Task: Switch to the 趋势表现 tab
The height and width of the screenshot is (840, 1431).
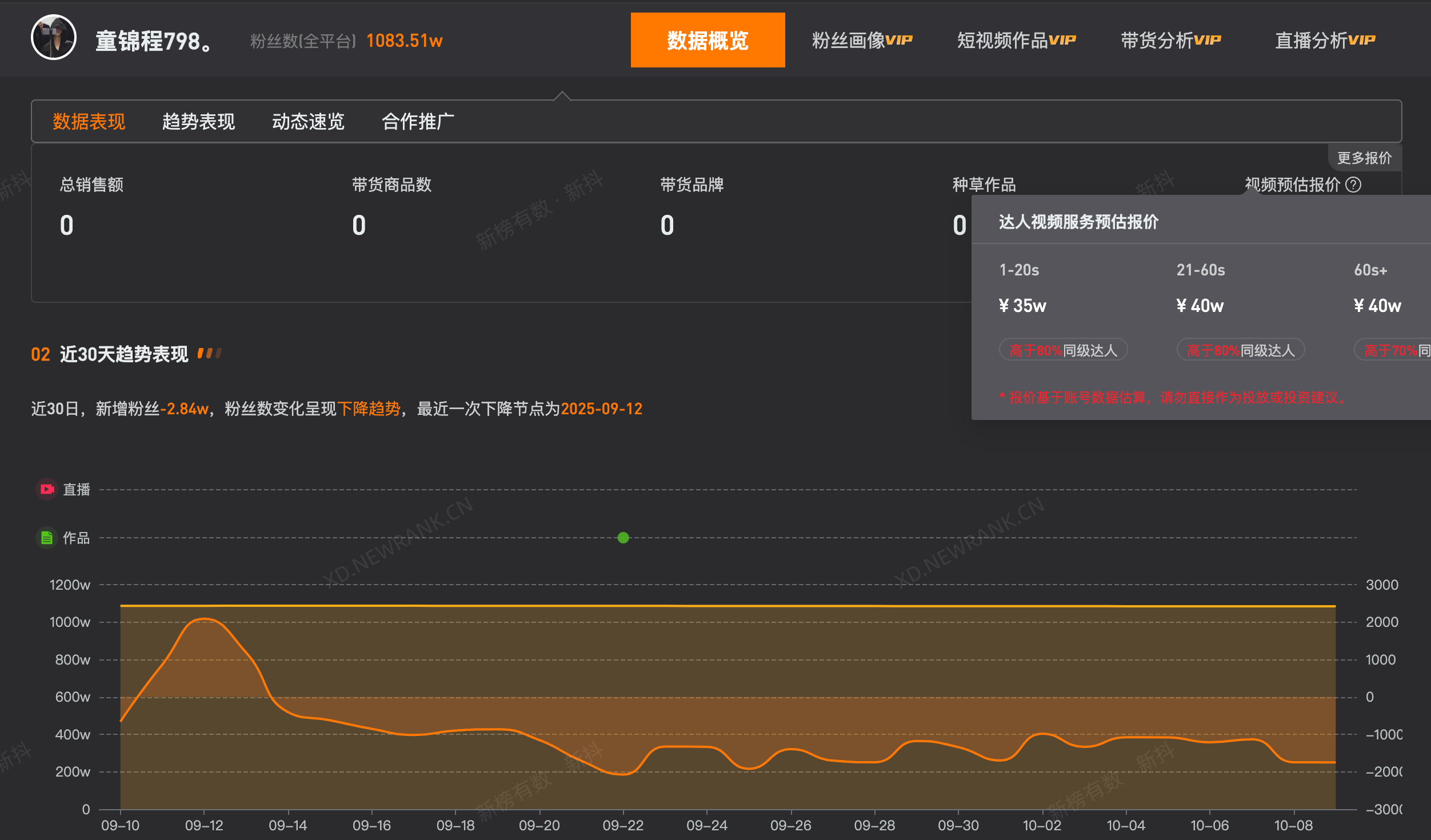Action: pyautogui.click(x=199, y=121)
